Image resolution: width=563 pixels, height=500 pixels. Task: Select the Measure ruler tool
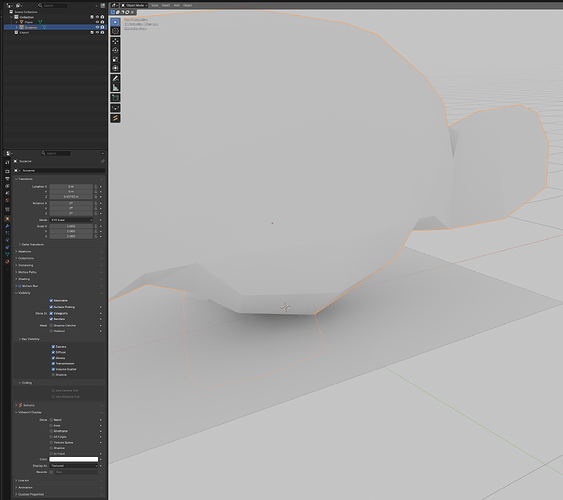115,87
